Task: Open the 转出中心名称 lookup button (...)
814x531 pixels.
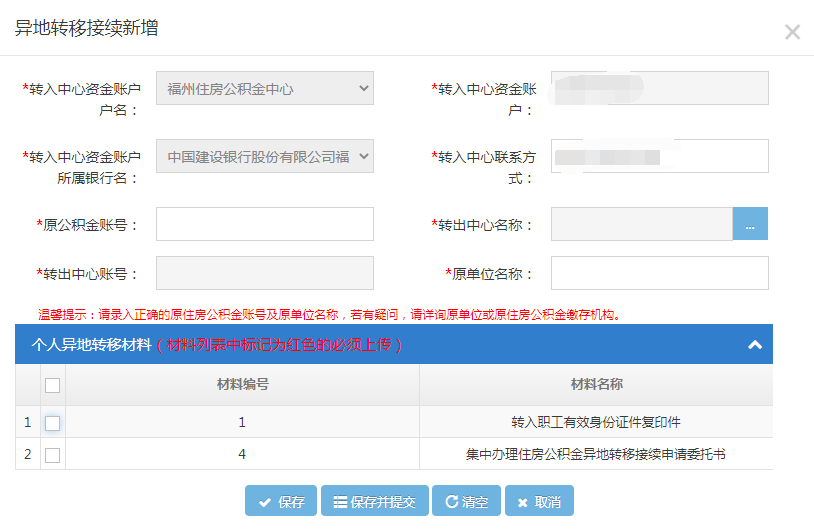Action: [x=750, y=224]
